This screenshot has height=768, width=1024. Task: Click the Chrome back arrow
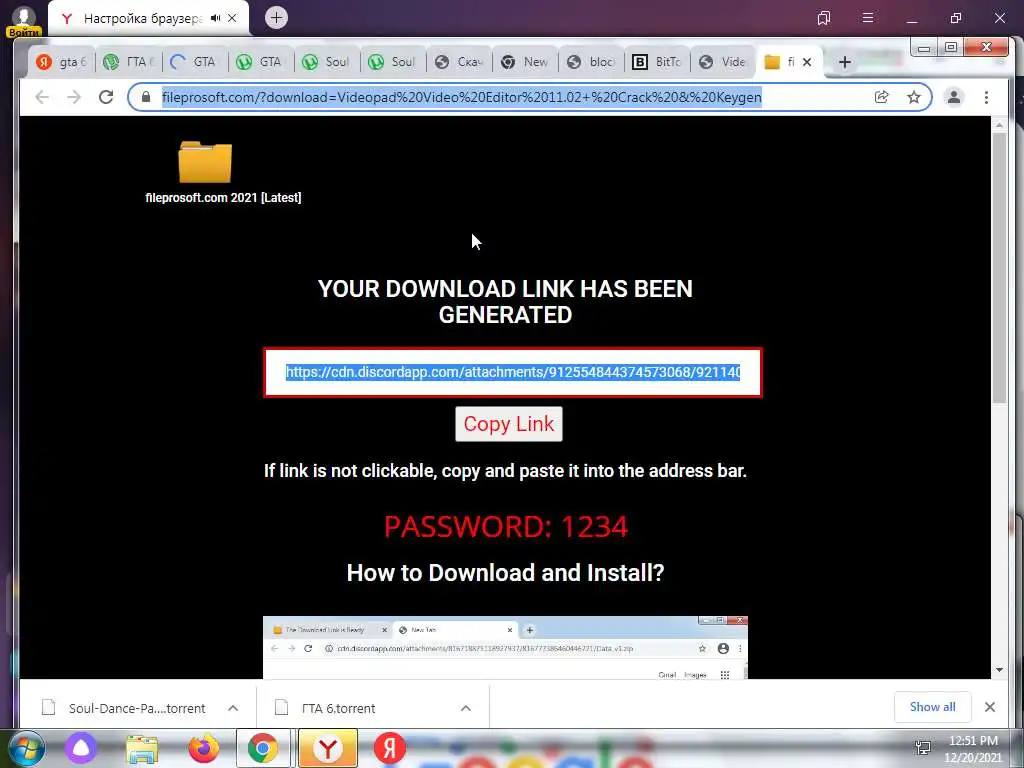[x=42, y=97]
